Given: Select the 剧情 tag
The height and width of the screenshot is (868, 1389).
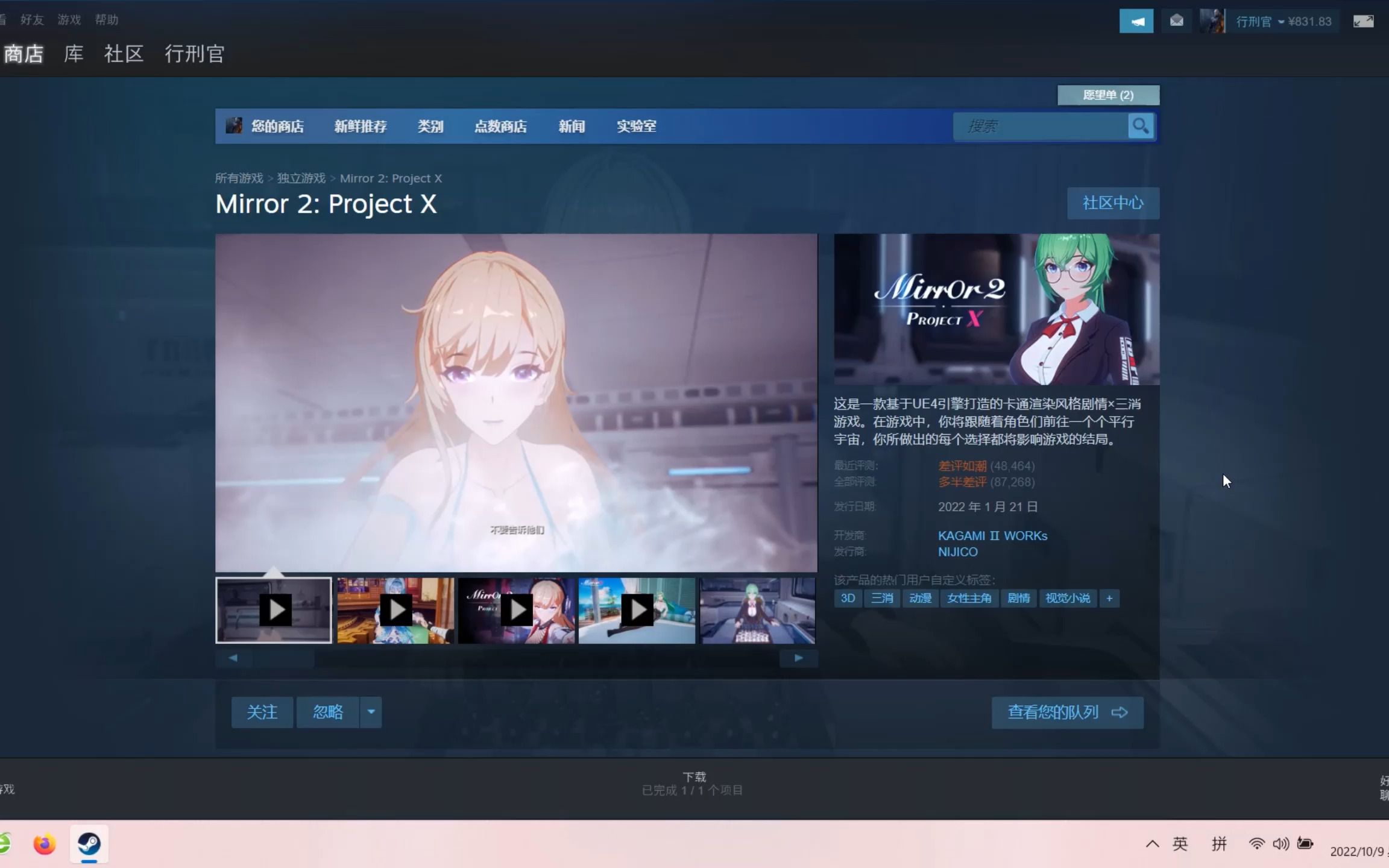Looking at the screenshot, I should tap(1018, 599).
